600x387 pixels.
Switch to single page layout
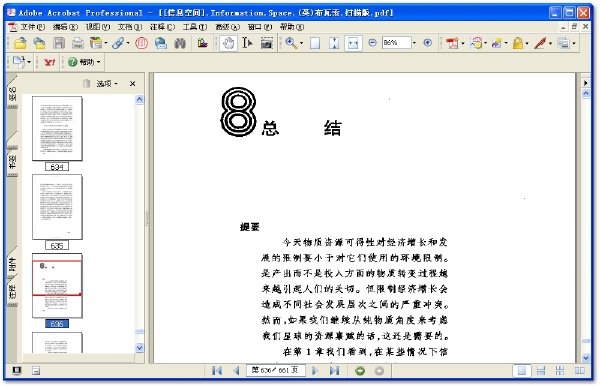pyautogui.click(x=522, y=371)
